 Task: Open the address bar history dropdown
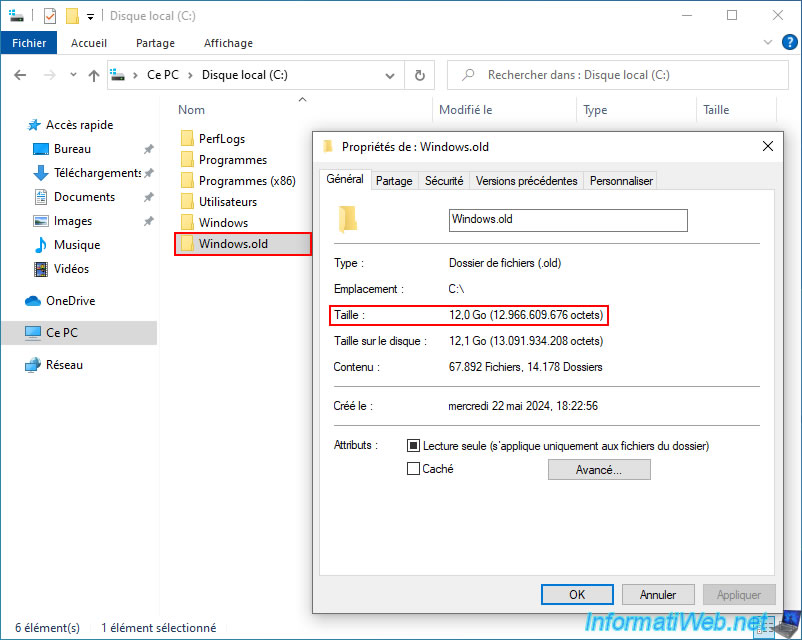[x=390, y=76]
